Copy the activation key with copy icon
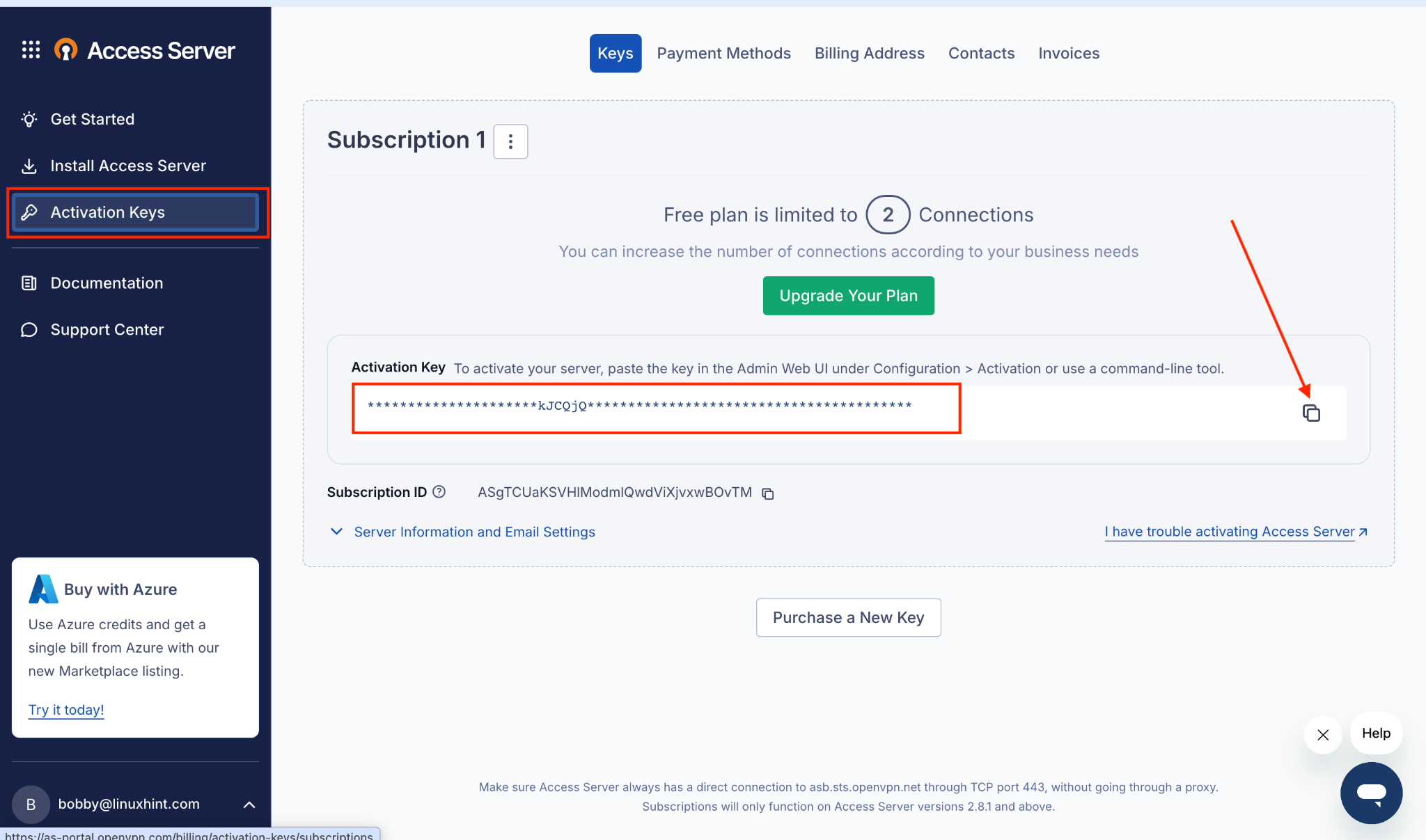Image resolution: width=1426 pixels, height=840 pixels. coord(1311,413)
